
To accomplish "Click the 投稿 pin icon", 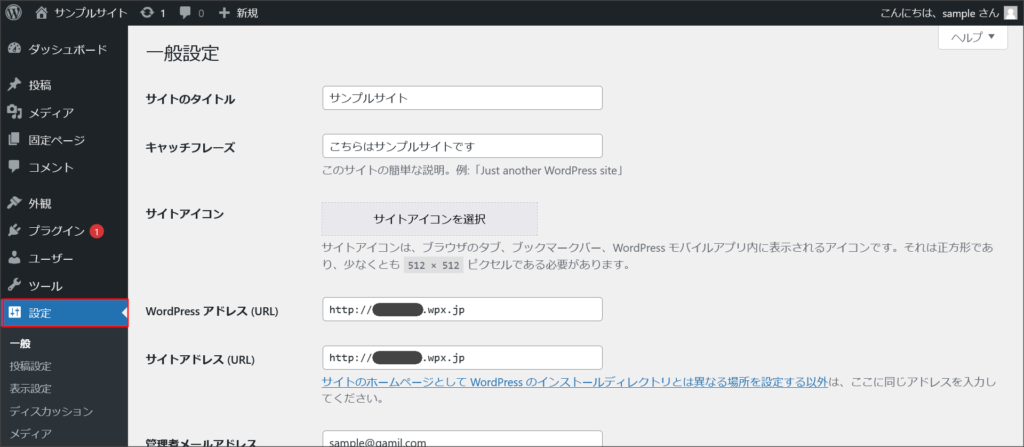I will point(14,85).
